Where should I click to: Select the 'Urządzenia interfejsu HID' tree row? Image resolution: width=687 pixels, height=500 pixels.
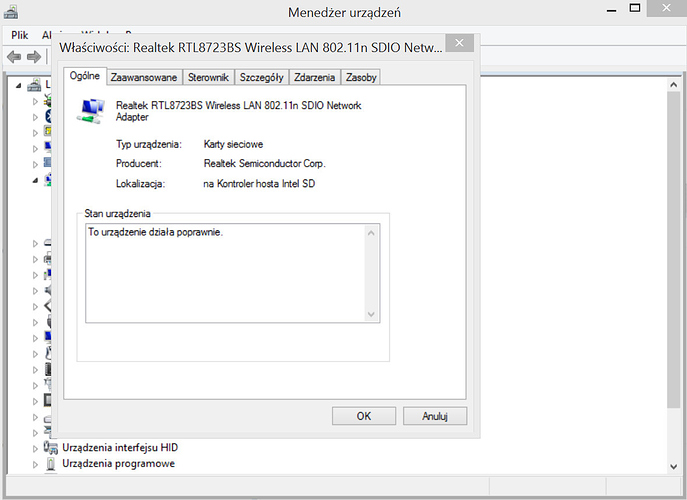pos(120,447)
